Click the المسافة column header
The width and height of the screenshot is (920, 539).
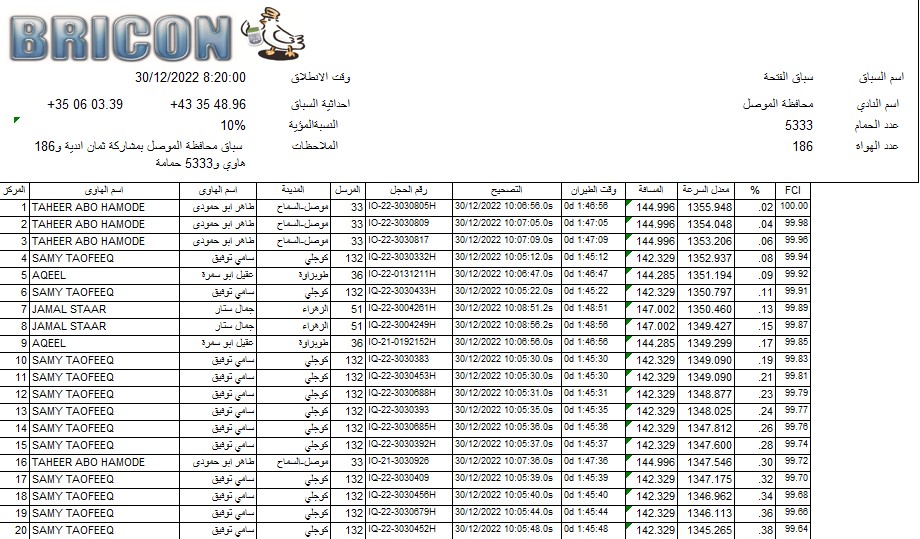[x=651, y=190]
